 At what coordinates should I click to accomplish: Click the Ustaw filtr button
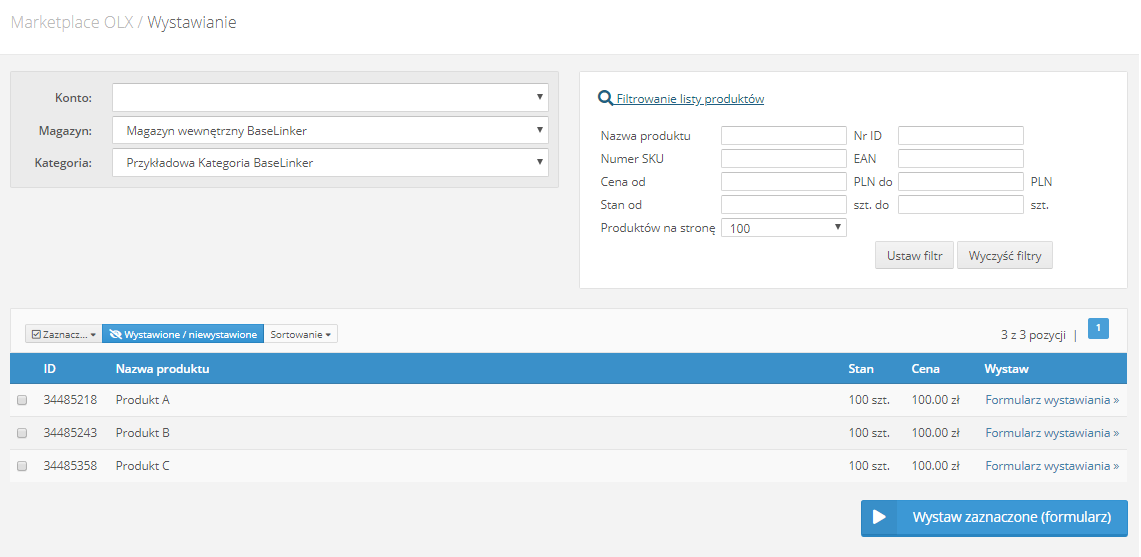(x=914, y=256)
